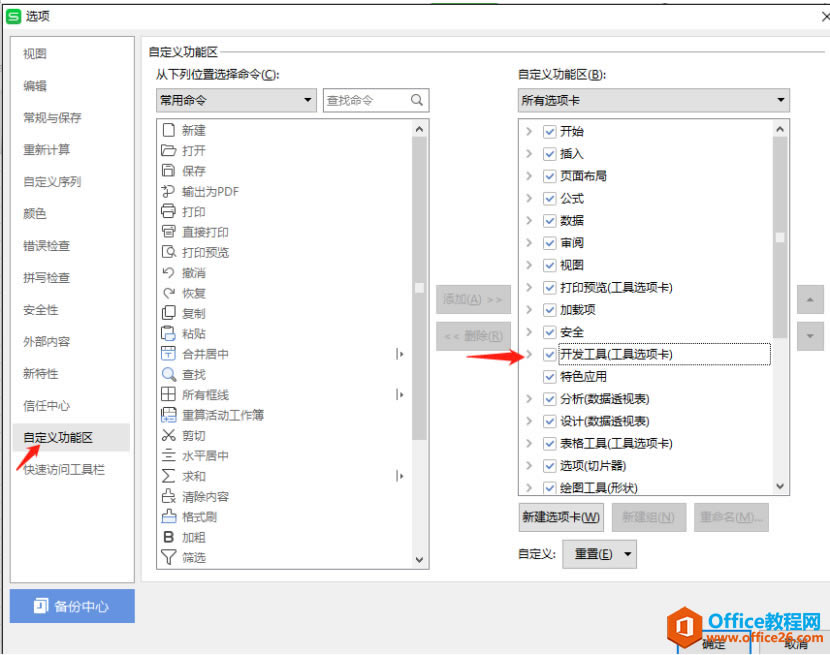
Task: Toggle the 数据 checkbox
Action: click(x=549, y=220)
